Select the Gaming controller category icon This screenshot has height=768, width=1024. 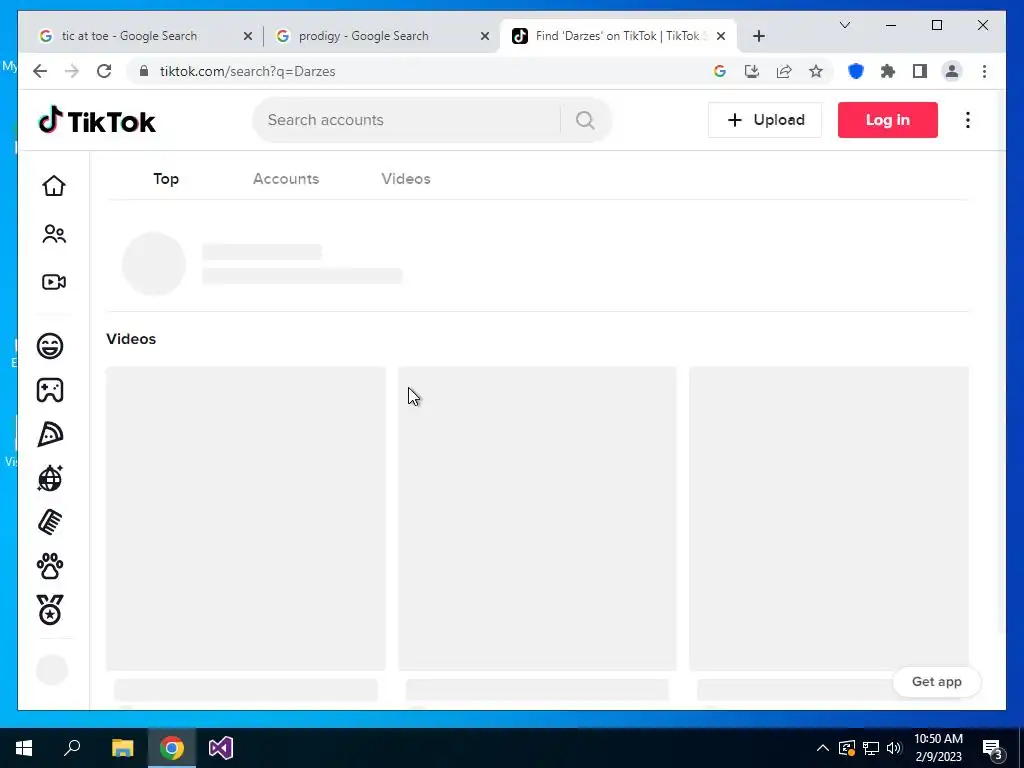click(x=50, y=390)
